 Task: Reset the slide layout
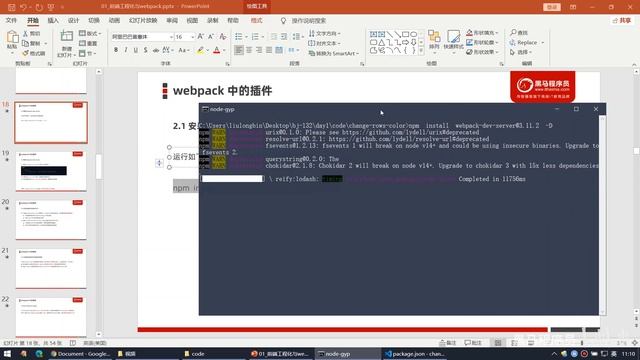(88, 43)
